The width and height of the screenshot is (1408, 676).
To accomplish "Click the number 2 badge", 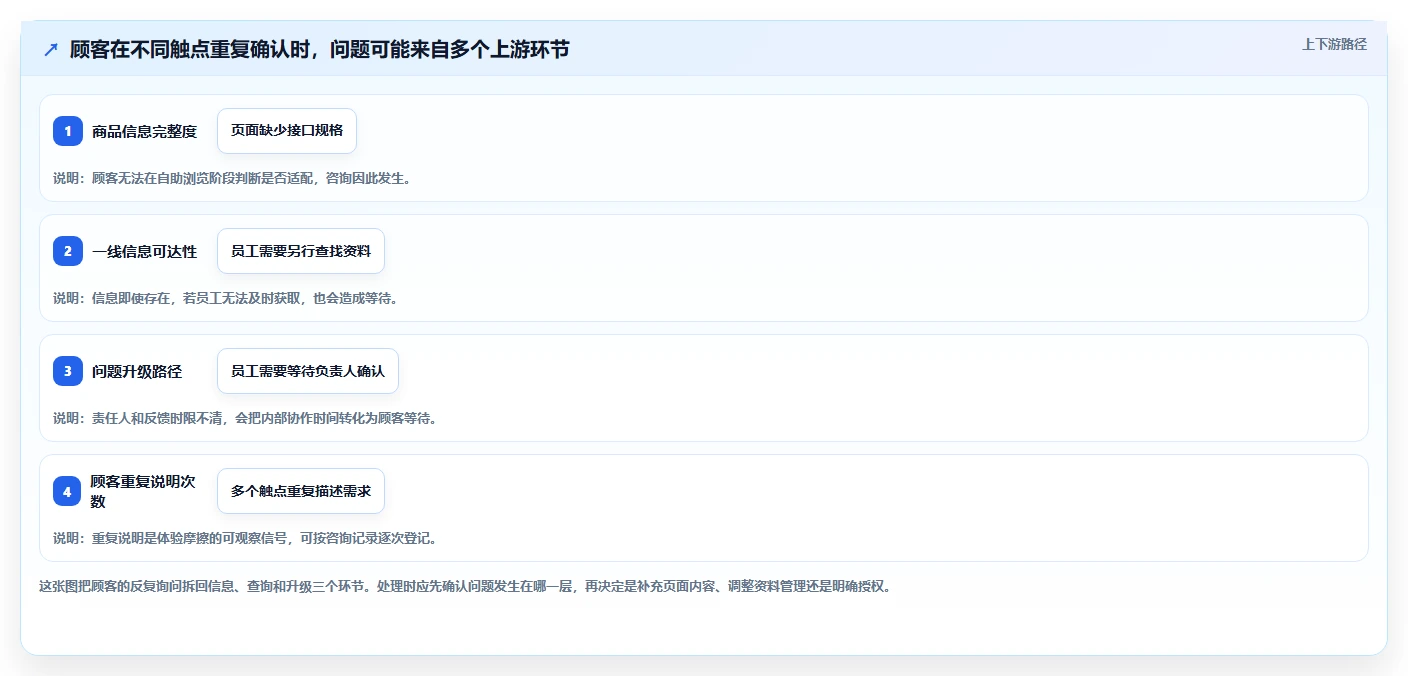I will [x=68, y=251].
